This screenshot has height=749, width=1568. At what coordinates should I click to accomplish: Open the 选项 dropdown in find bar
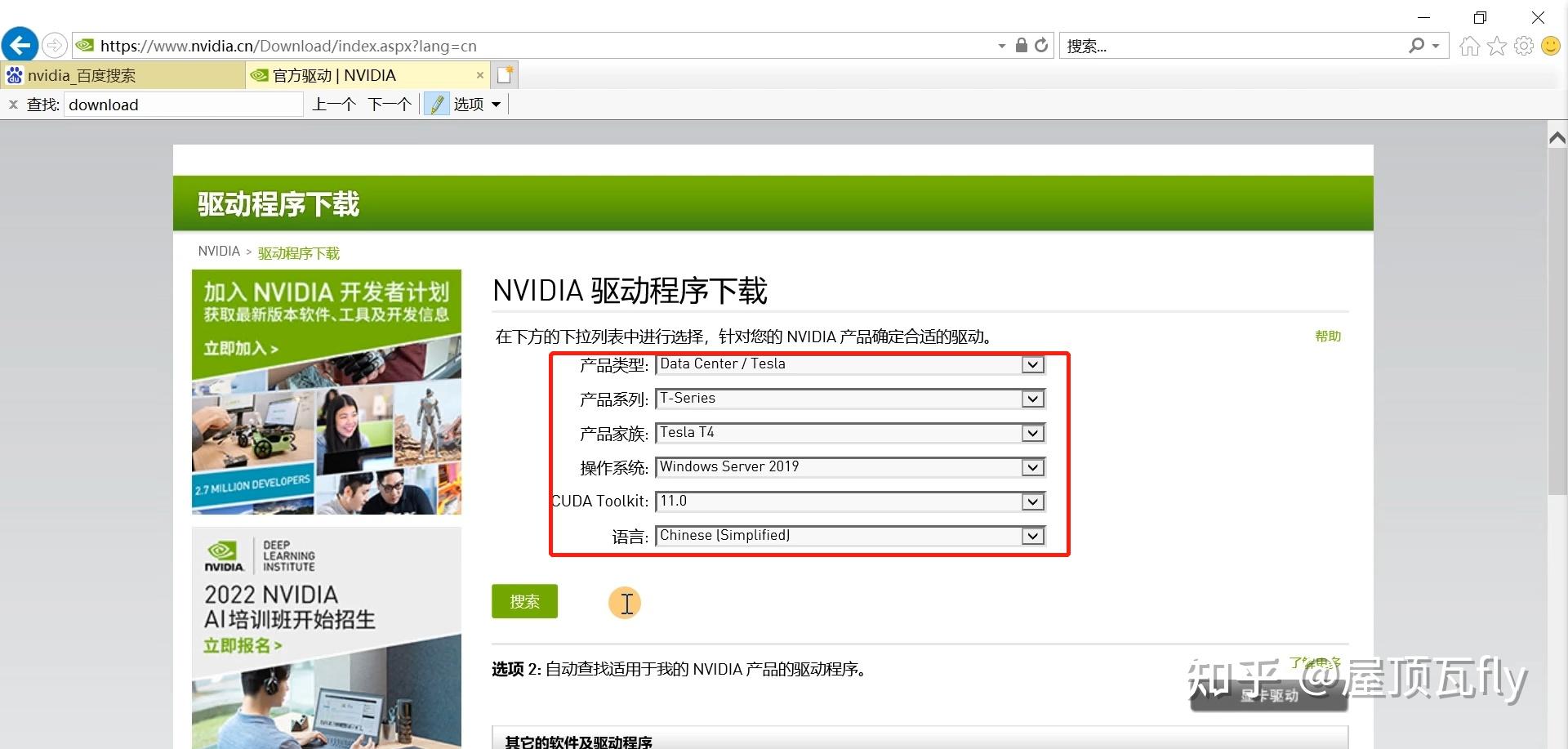coord(477,105)
